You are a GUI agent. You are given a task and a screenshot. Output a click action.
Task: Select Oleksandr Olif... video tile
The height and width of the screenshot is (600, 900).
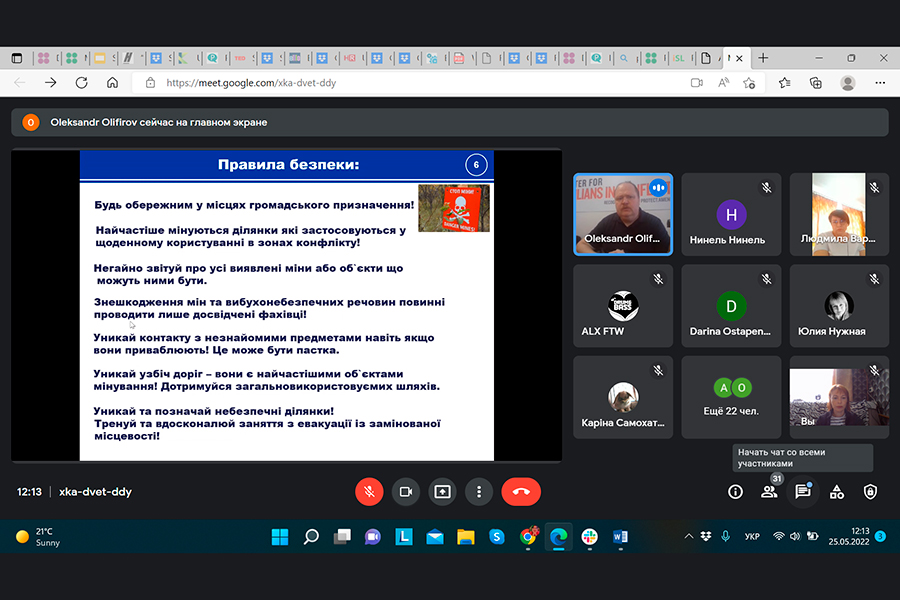point(623,214)
